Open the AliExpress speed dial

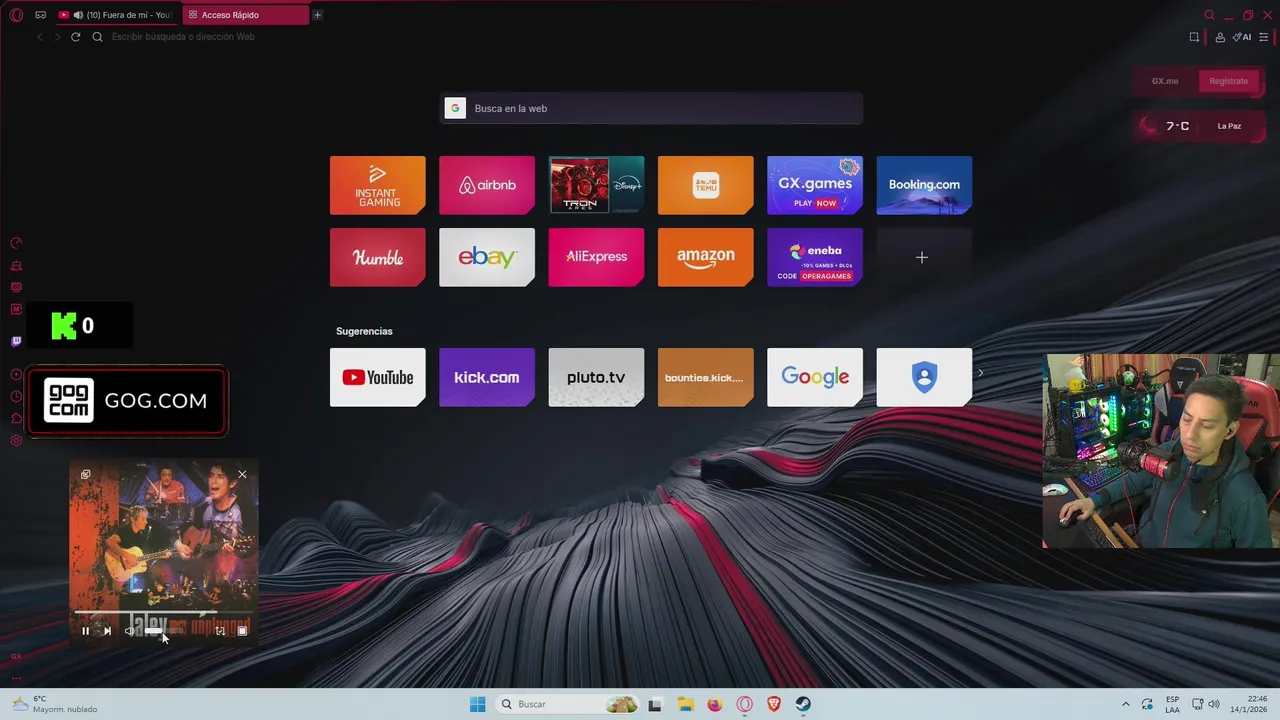pos(596,257)
